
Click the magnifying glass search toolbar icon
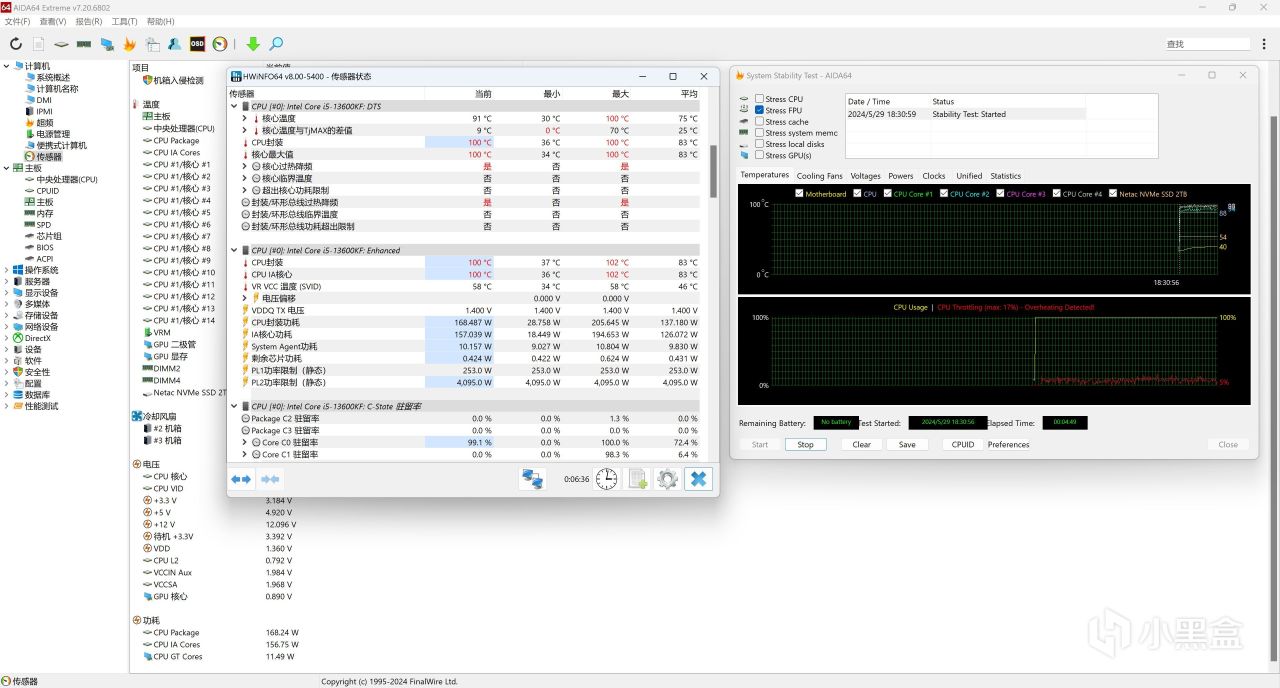pyautogui.click(x=276, y=44)
